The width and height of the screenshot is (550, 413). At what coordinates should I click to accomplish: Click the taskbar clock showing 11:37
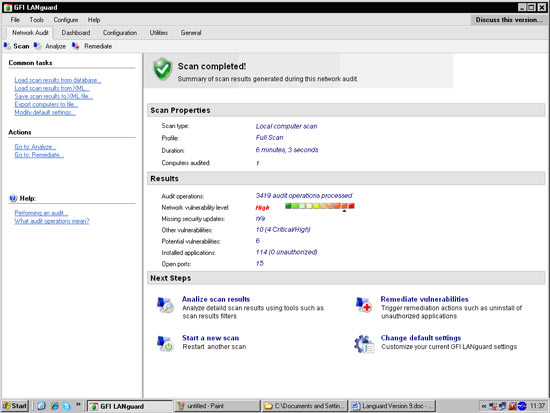pyautogui.click(x=537, y=406)
